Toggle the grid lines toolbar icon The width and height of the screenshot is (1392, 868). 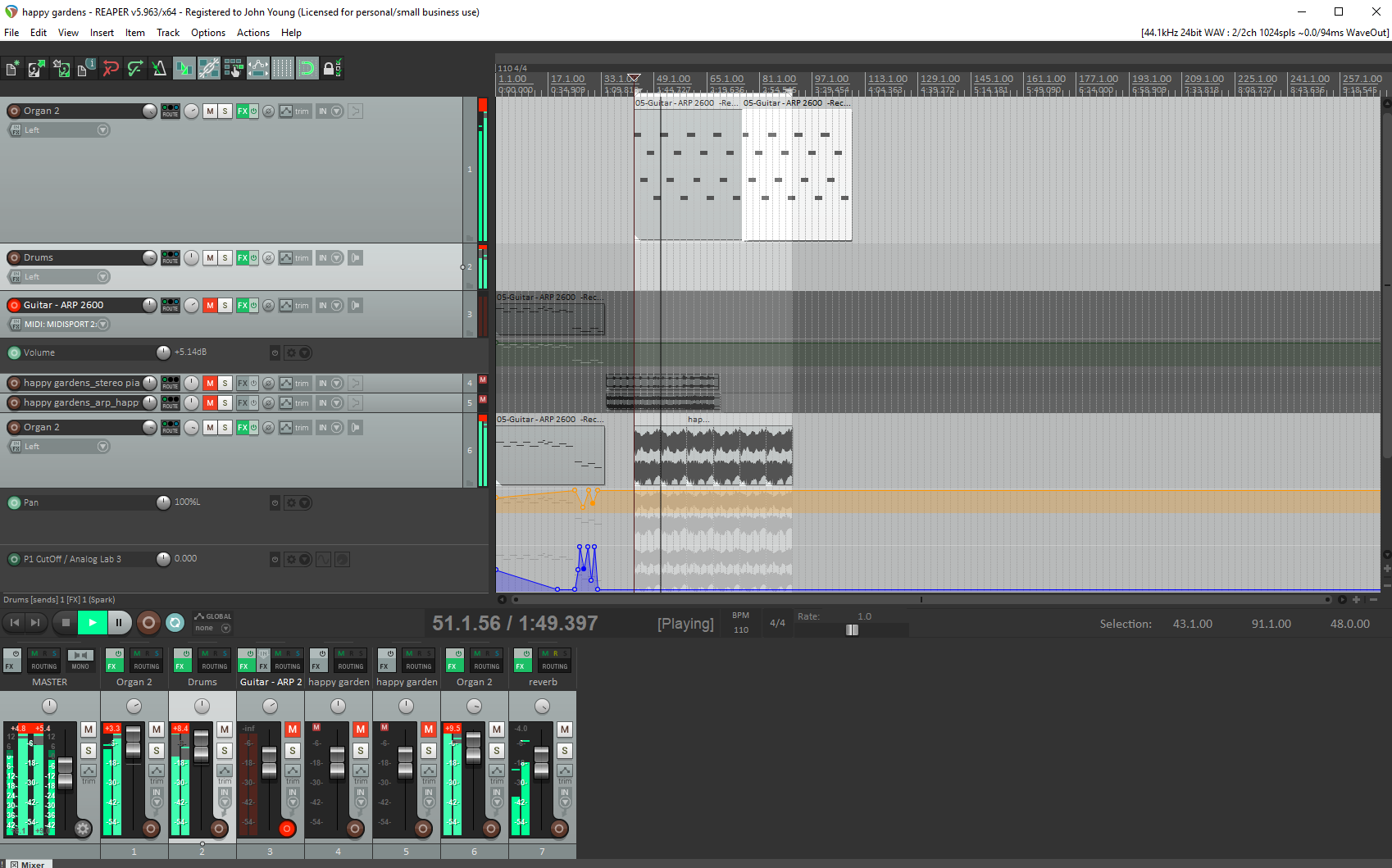pos(283,68)
